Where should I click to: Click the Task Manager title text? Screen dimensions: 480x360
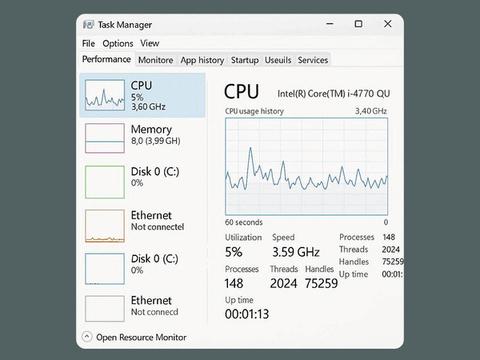click(125, 25)
